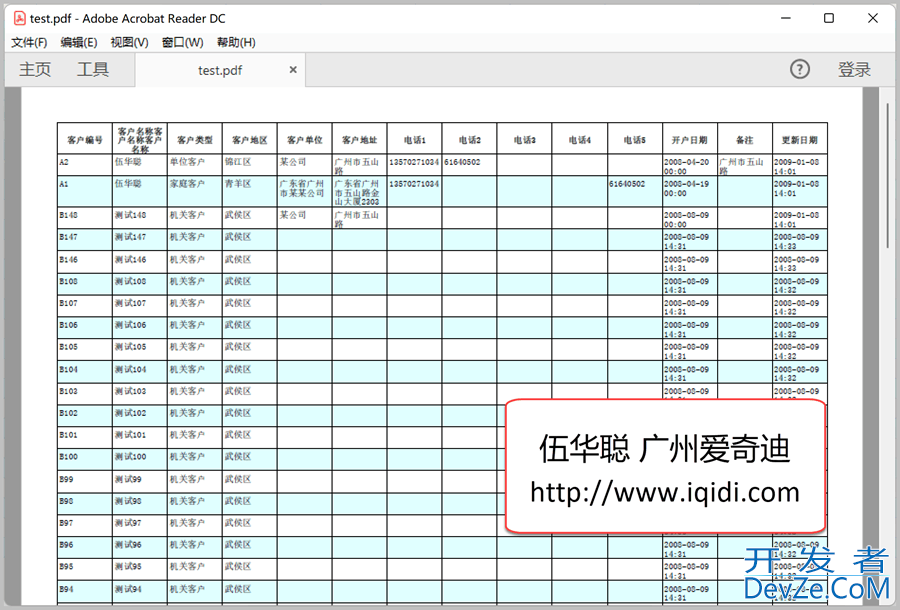Click the B97 customer ID cell
This screenshot has width=900, height=610.
point(85,525)
